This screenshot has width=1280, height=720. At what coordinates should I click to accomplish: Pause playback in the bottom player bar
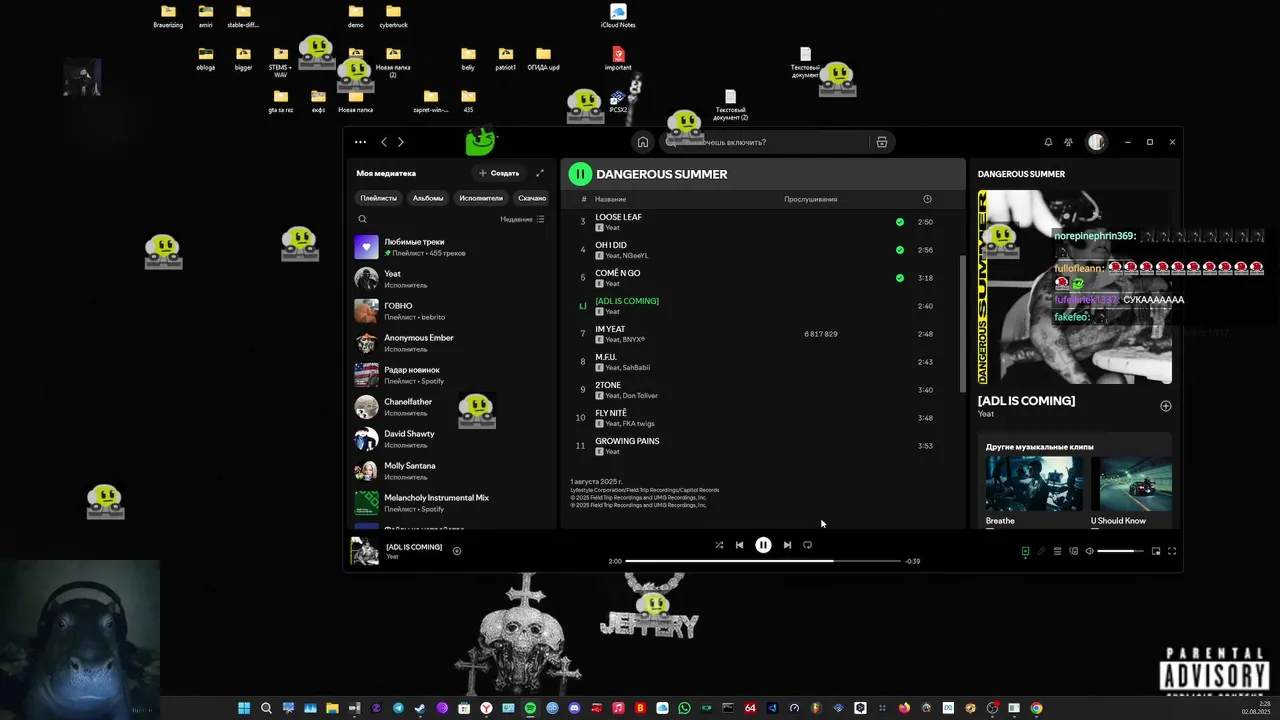[x=763, y=545]
